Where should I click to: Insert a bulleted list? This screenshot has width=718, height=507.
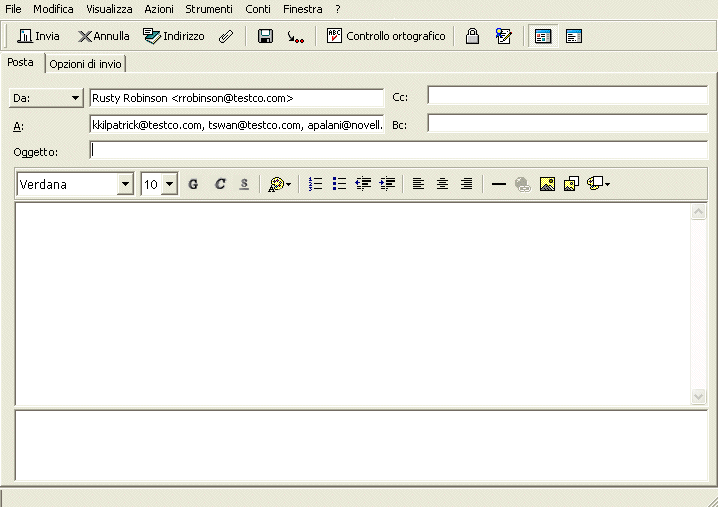[x=339, y=184]
